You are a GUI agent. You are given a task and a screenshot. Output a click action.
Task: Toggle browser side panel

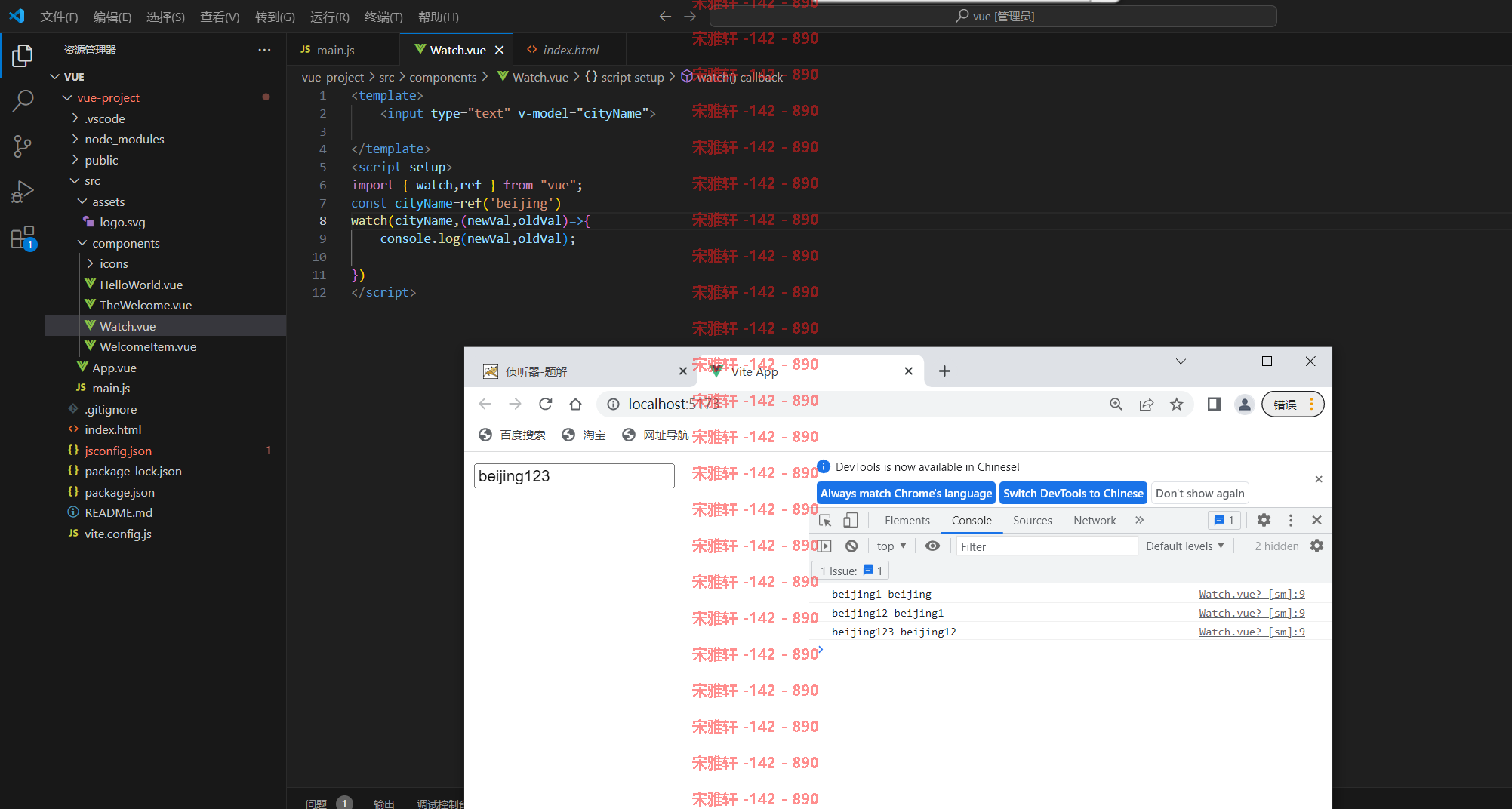1214,404
